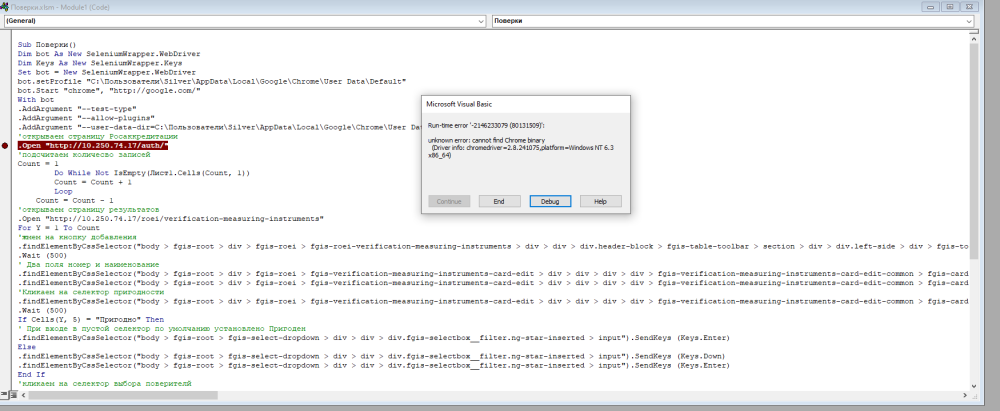
Task: Click the red breakpoint dot in the margin
Action: click(7, 146)
